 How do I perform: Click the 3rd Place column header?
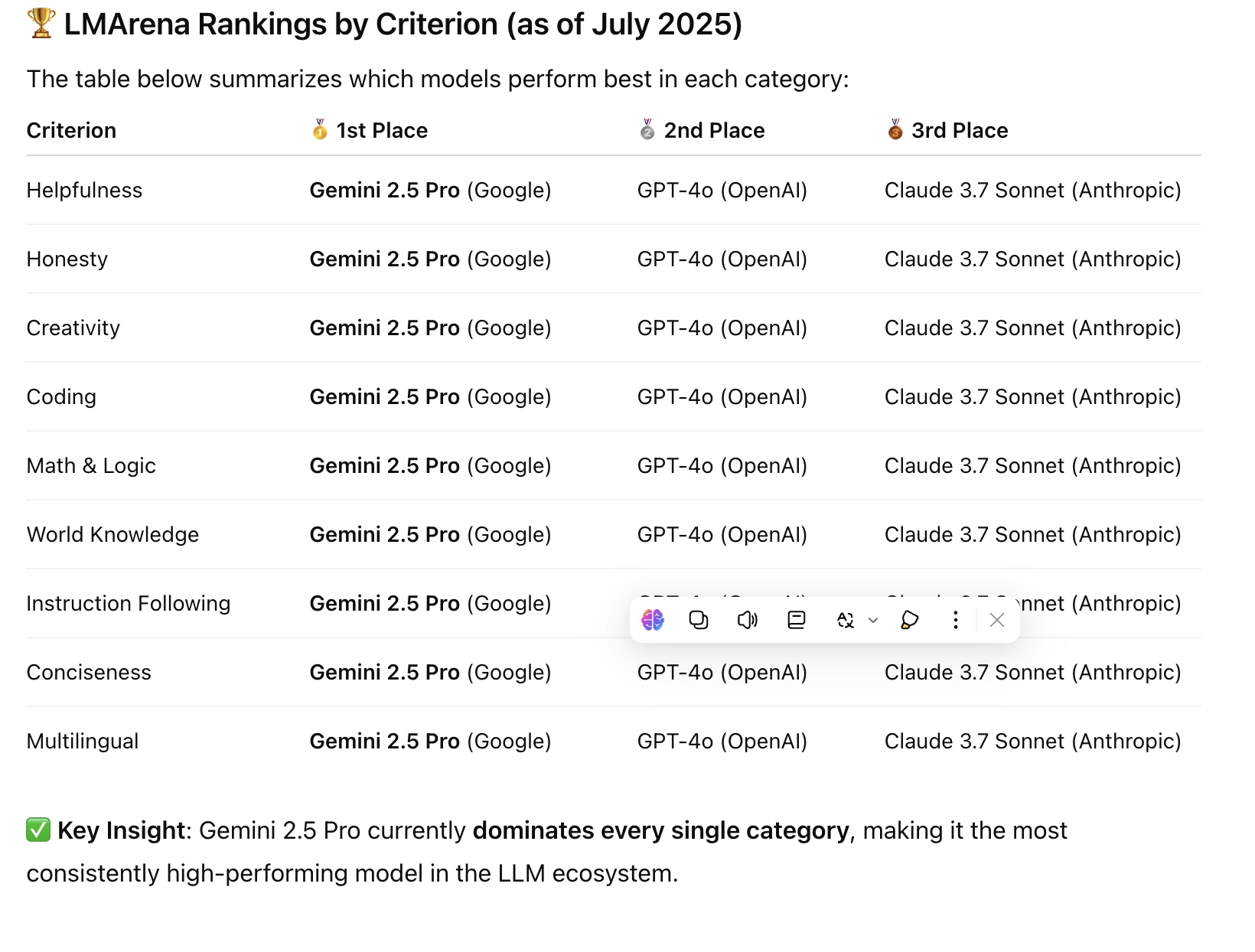click(960, 131)
